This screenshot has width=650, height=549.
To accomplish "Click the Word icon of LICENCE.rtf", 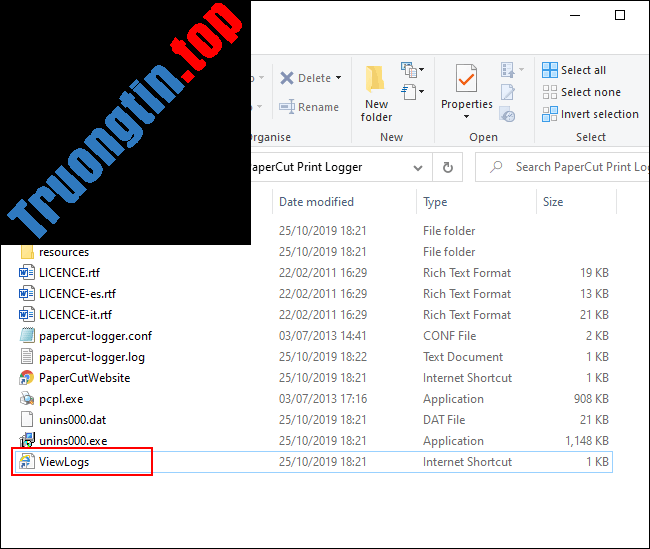I will [27, 273].
